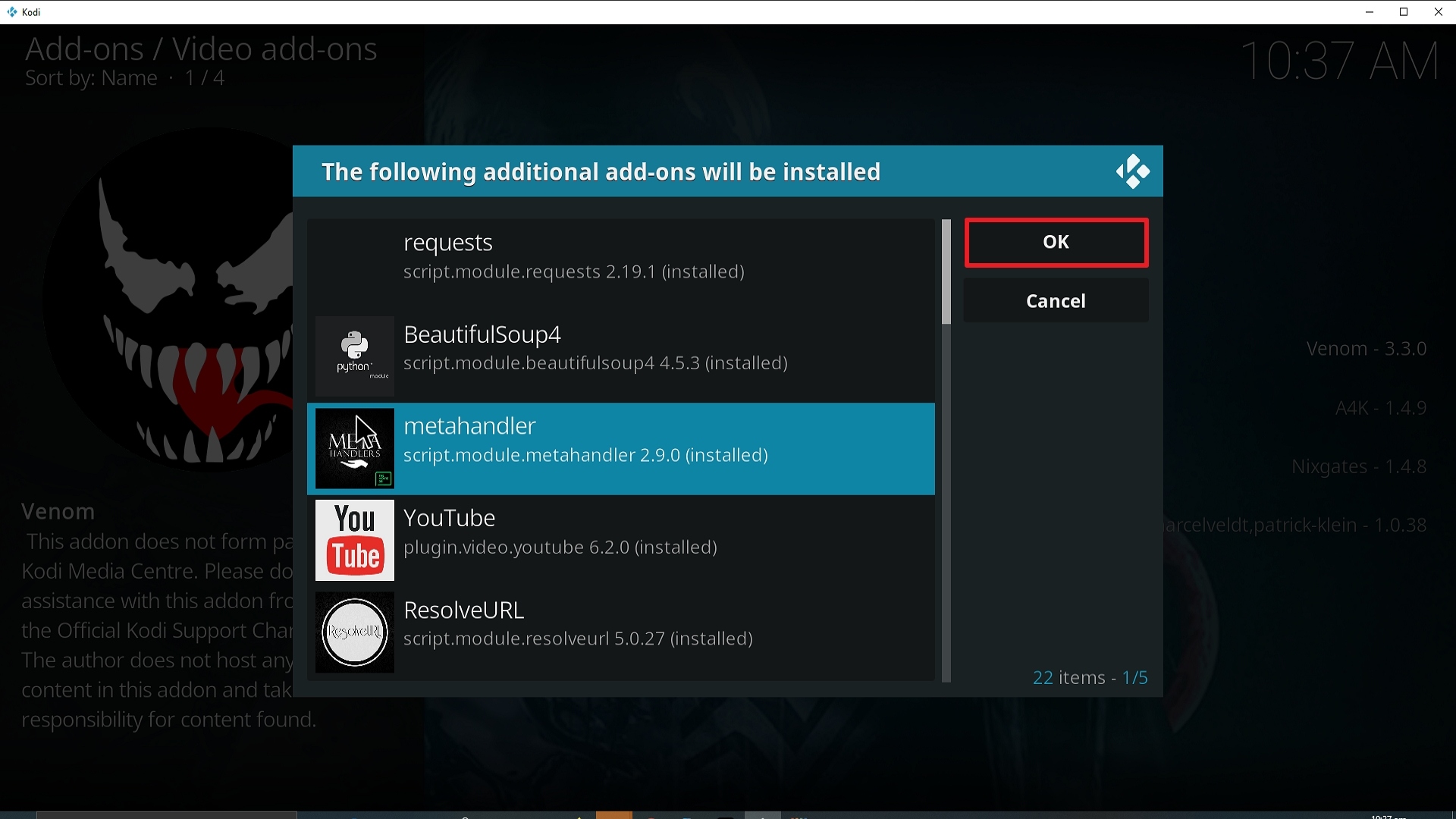Select patrick-klein - 1.0.38 background entry
This screenshot has width=1456, height=819.
(1295, 526)
